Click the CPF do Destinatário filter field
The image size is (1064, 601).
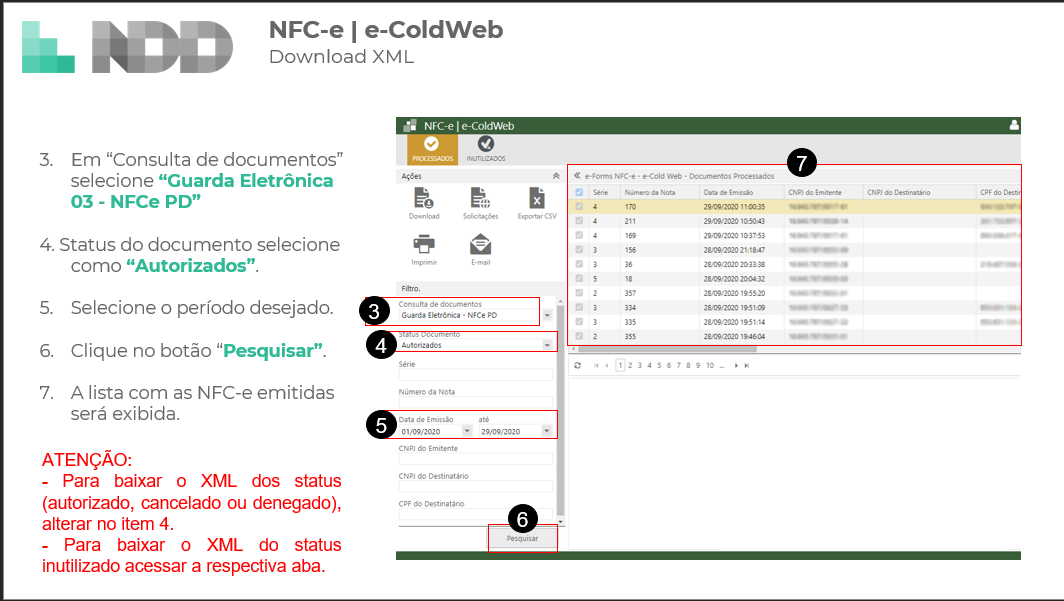pos(476,514)
